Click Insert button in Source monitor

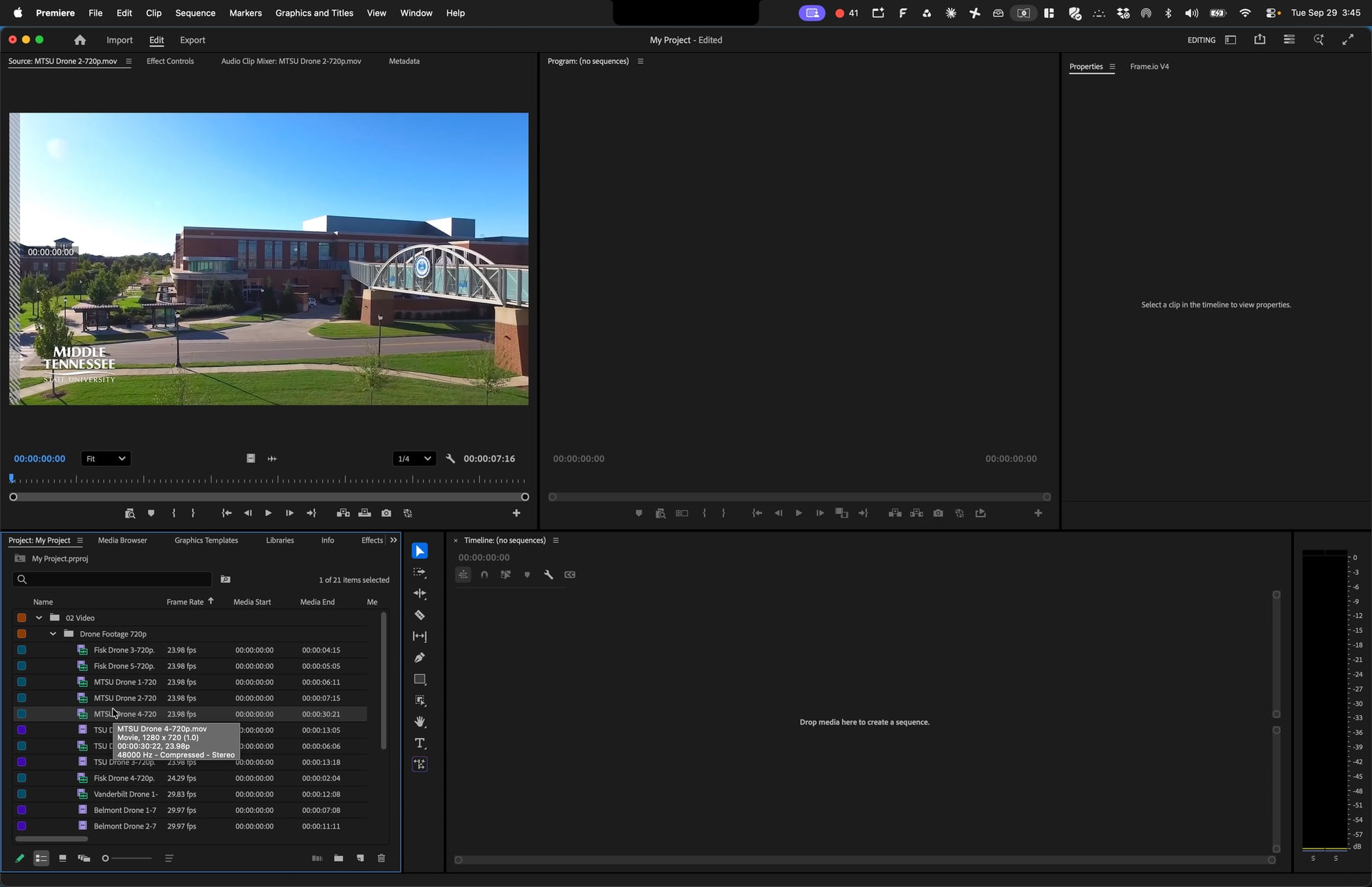(x=343, y=513)
